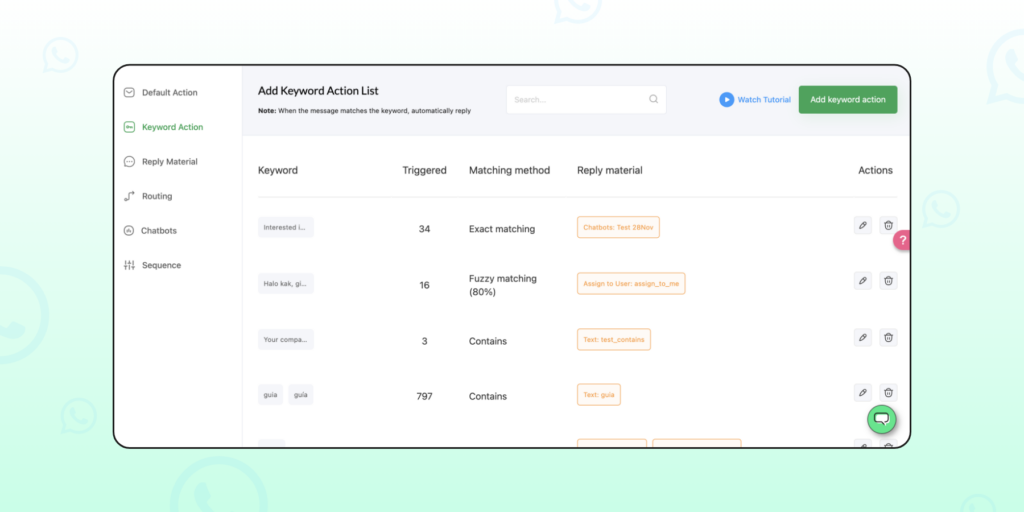1024x512 pixels.
Task: Click the Chatbots icon in sidebar
Action: pos(129,231)
